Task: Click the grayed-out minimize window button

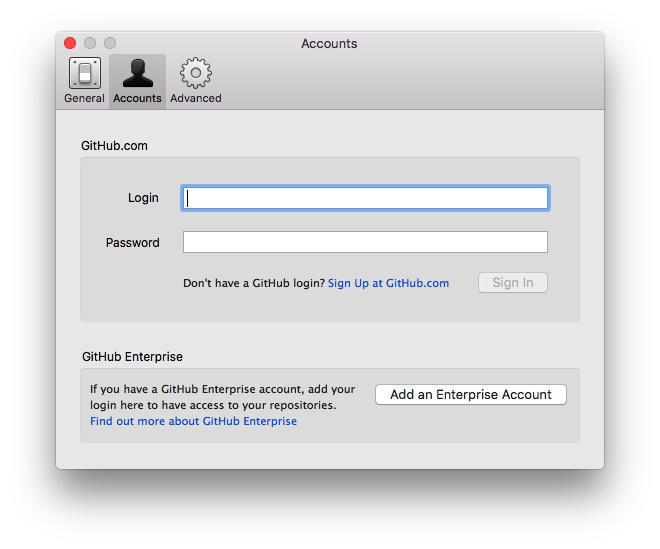Action: [x=90, y=43]
